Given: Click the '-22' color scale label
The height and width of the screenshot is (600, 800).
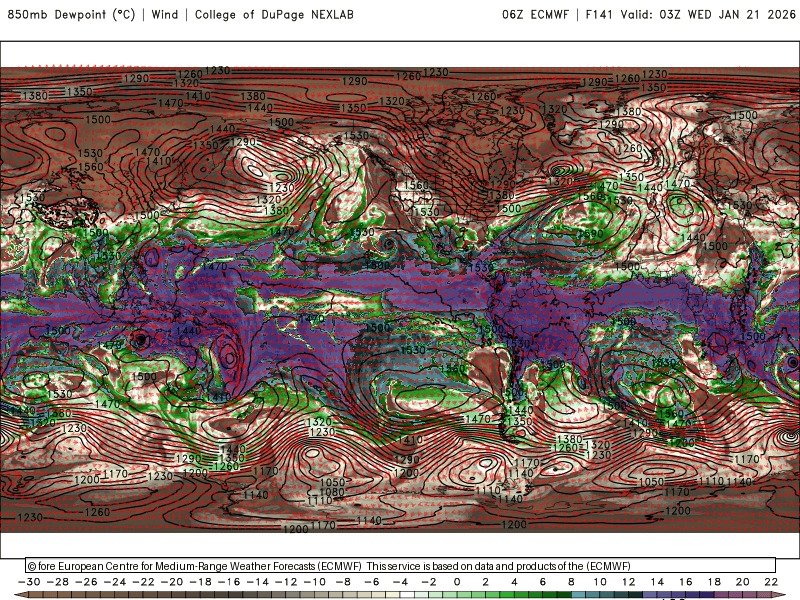Looking at the screenshot, I should (143, 582).
